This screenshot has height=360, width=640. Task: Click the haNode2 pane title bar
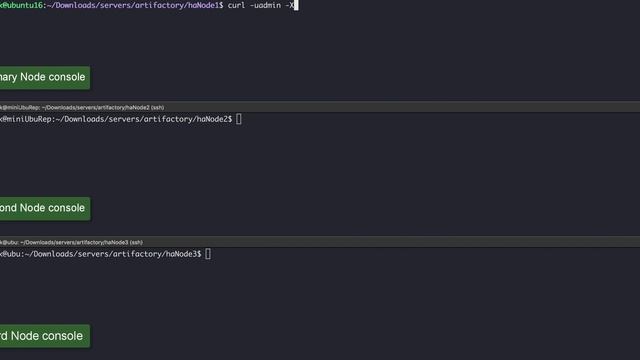pos(320,107)
